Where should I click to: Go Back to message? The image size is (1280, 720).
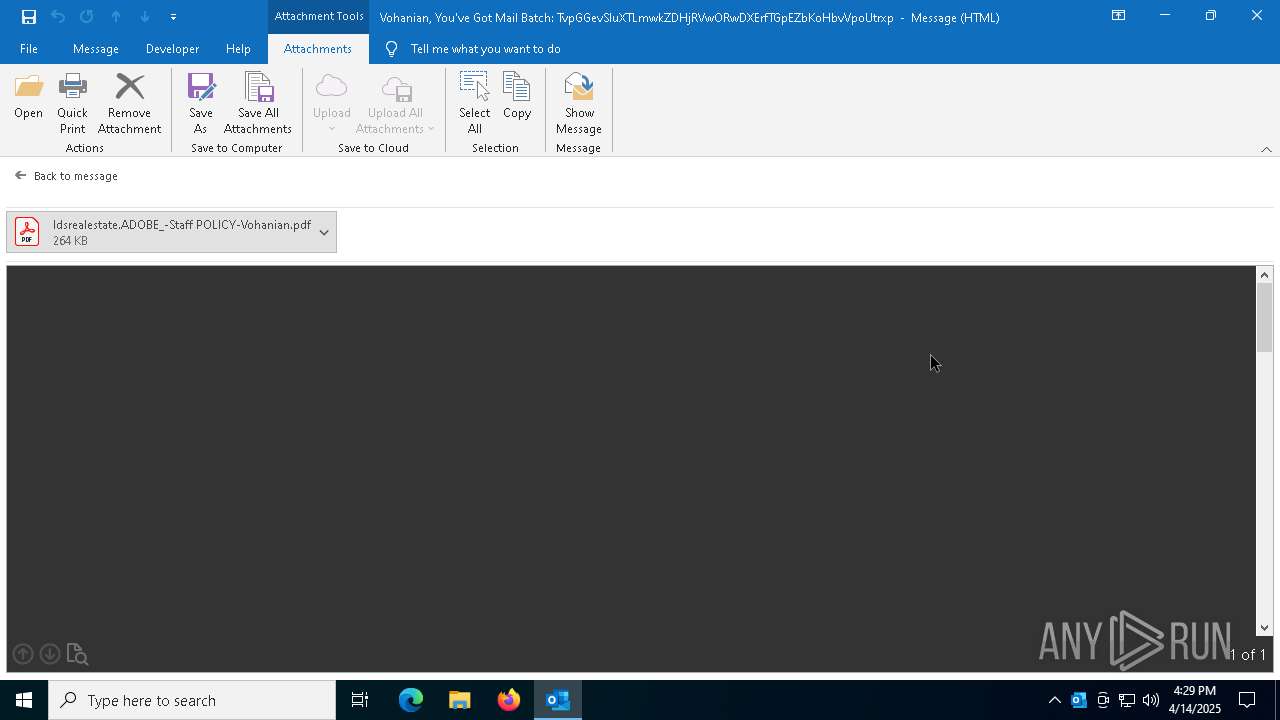coord(66,175)
